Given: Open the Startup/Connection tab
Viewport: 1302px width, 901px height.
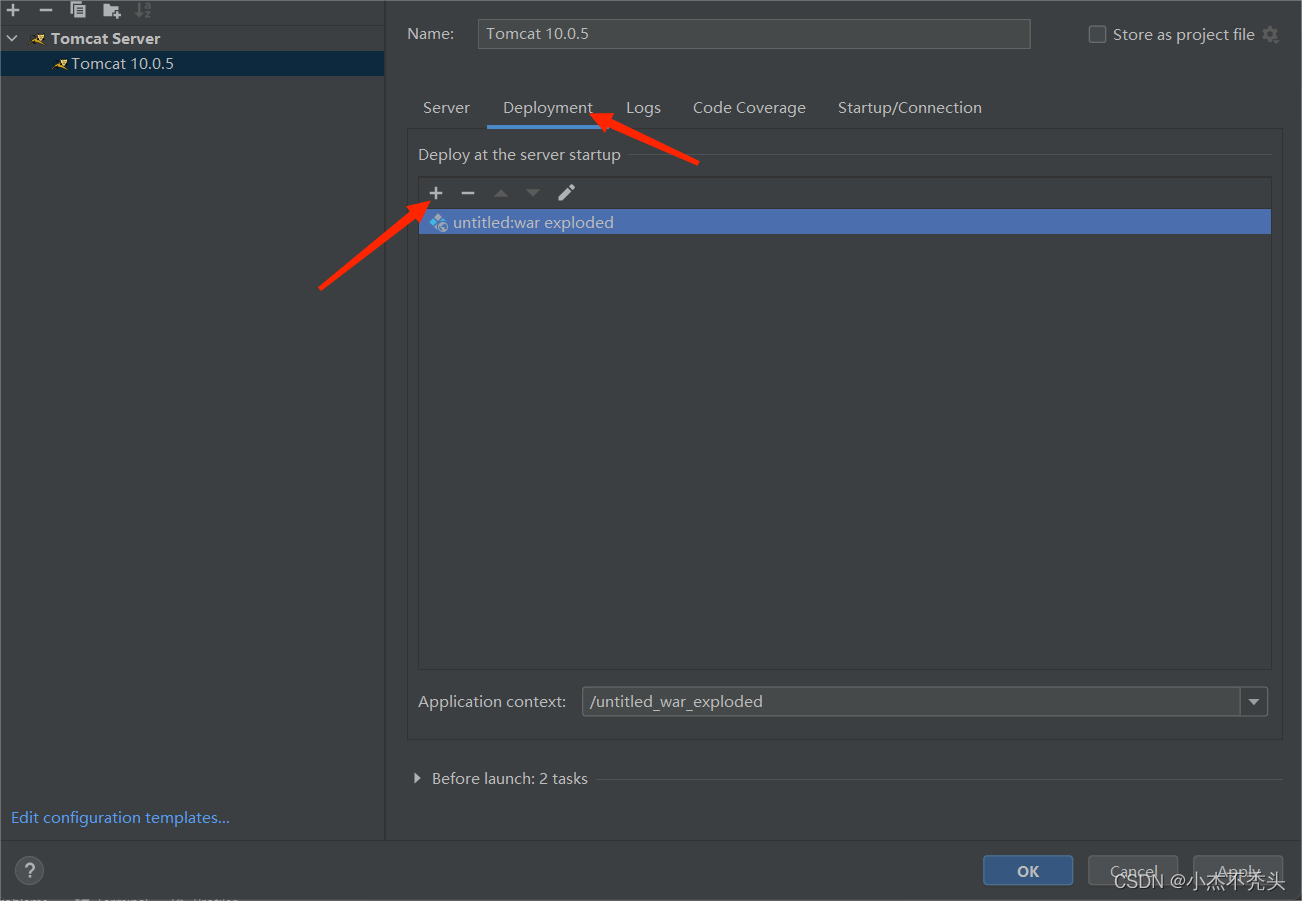Looking at the screenshot, I should 909,108.
